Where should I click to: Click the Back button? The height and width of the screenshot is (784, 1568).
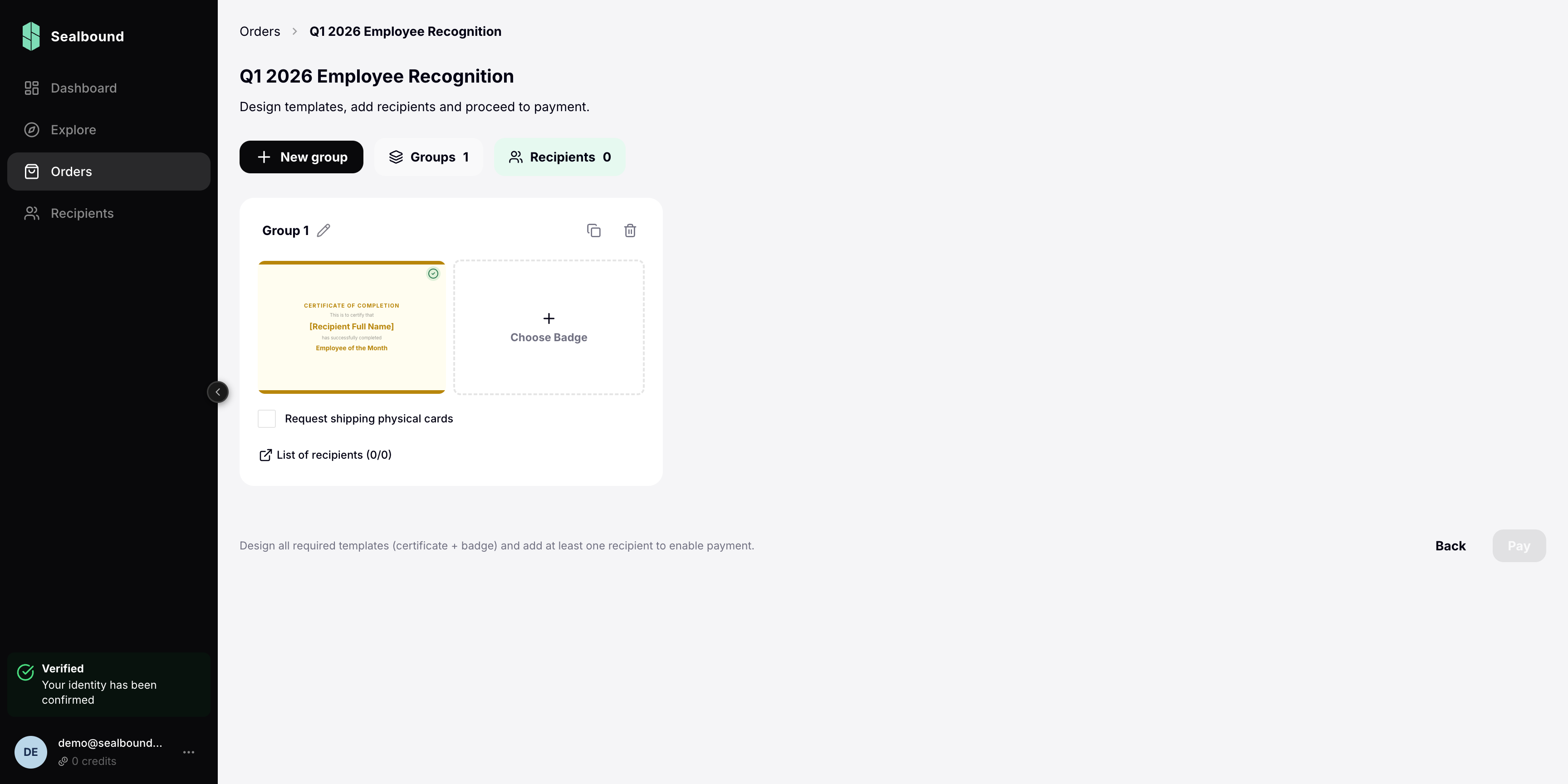coord(1450,546)
